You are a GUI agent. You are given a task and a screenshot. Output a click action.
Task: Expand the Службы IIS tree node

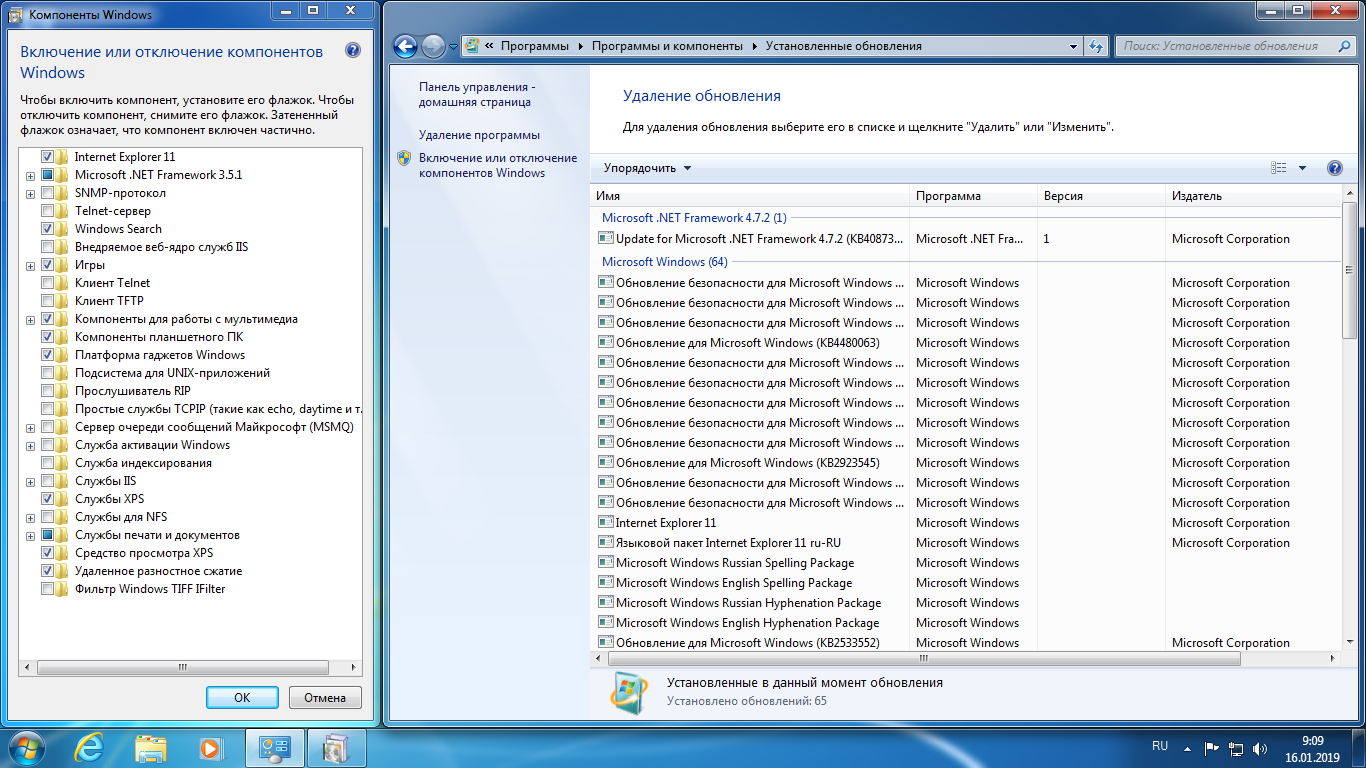click(31, 482)
